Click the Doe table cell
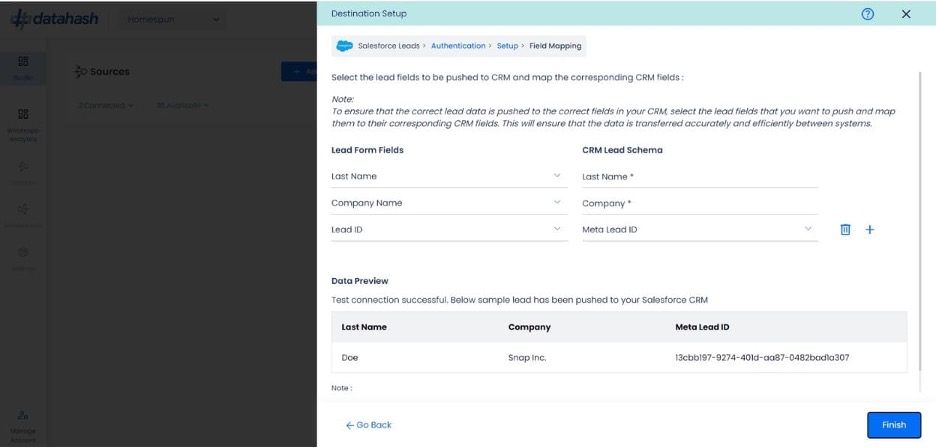Viewport: 936px width, 448px height. 350,358
